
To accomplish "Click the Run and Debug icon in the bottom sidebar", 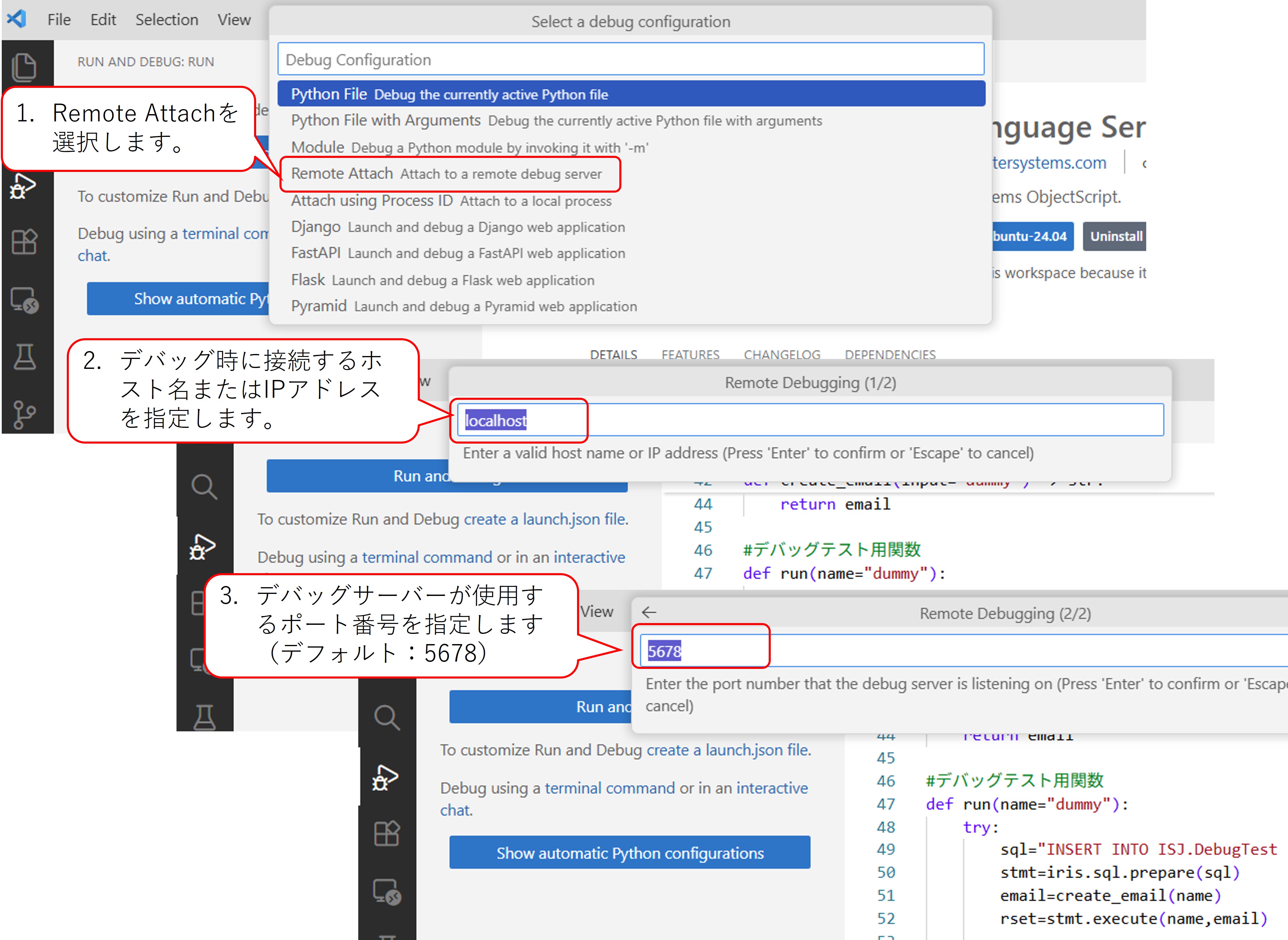I will coord(385,778).
